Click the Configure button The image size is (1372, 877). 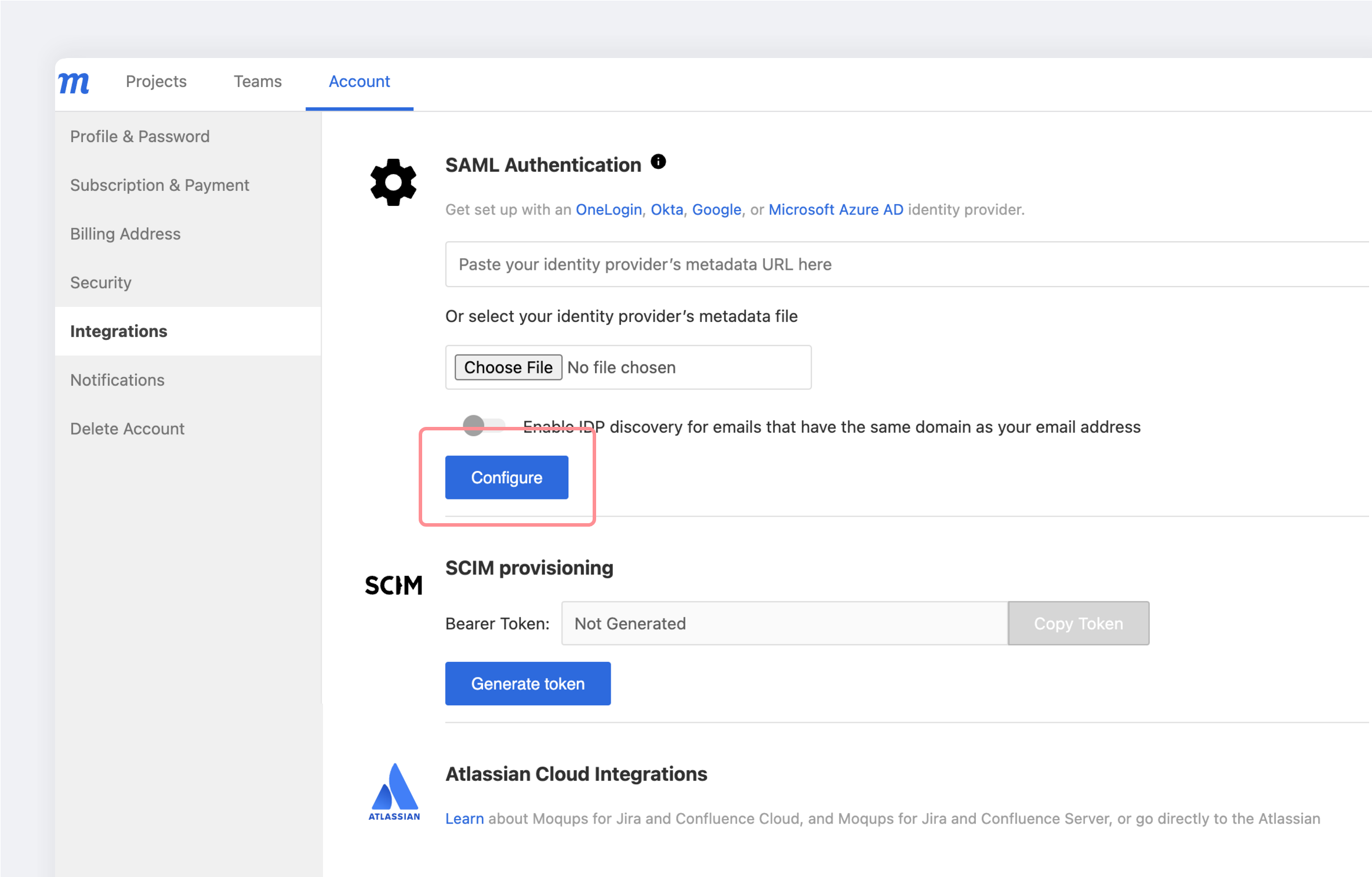(x=506, y=477)
